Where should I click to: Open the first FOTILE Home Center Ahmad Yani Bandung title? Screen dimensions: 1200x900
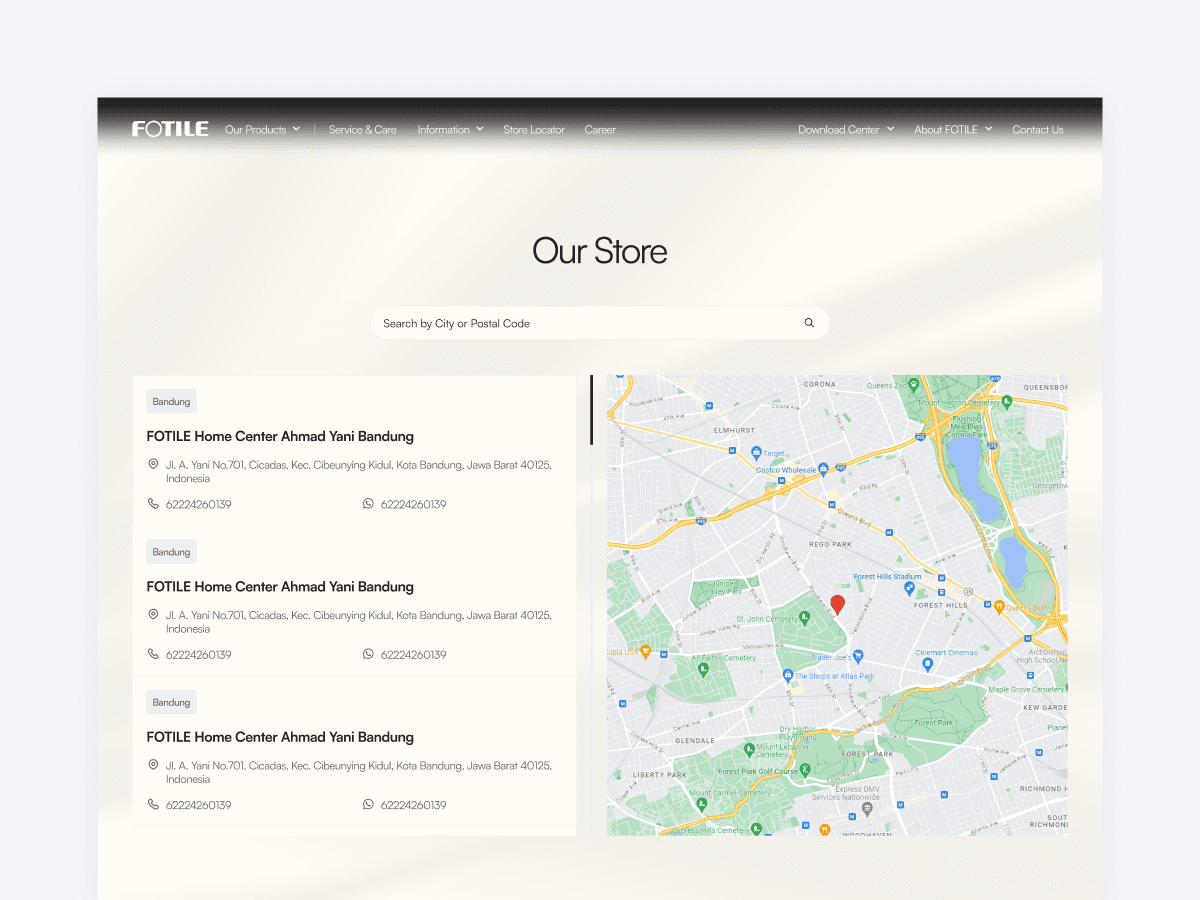[280, 436]
